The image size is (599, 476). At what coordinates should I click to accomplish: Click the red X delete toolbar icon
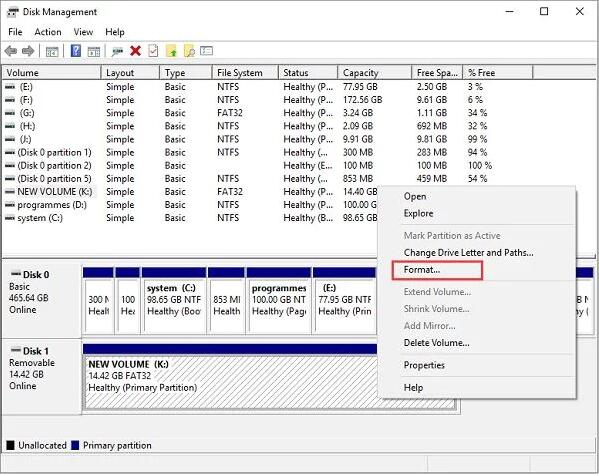pyautogui.click(x=135, y=51)
